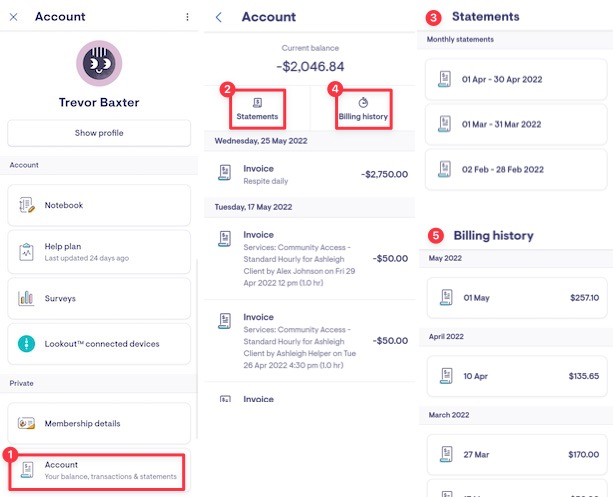Open the 01 Apr - 30 Apr 2022 statement
The height and width of the screenshot is (497, 613).
point(515,79)
